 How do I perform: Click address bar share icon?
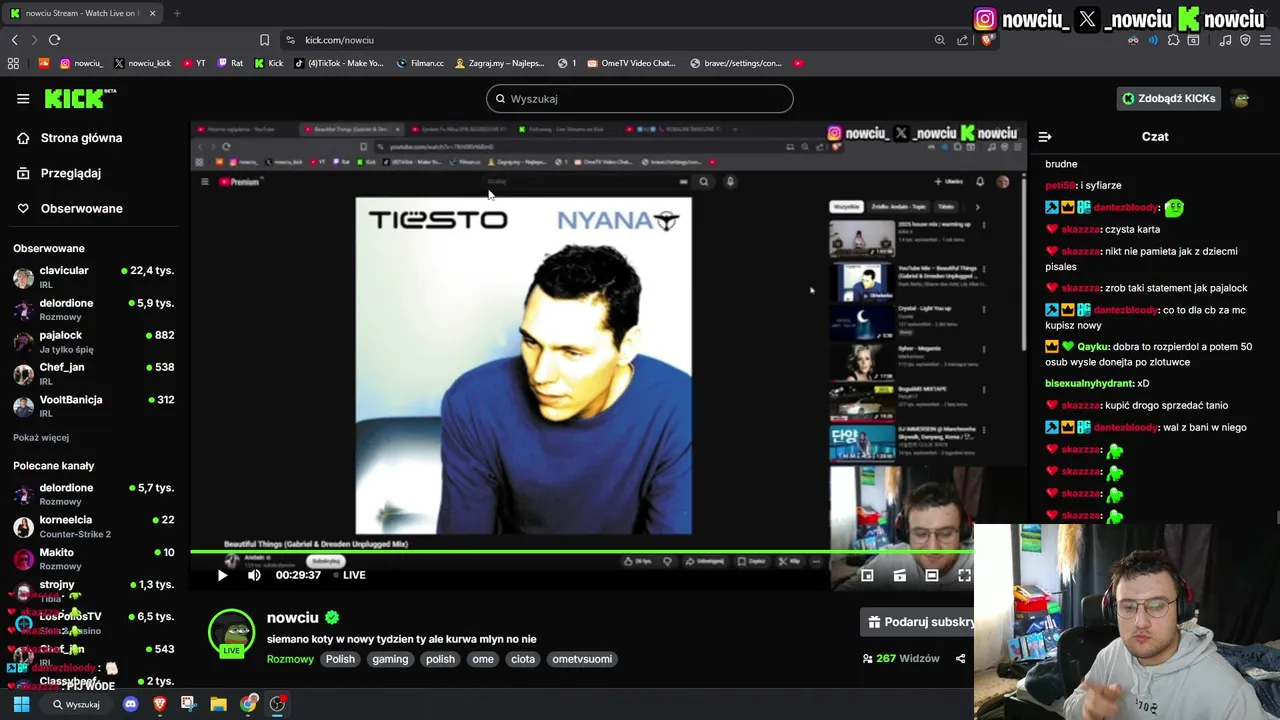click(962, 40)
